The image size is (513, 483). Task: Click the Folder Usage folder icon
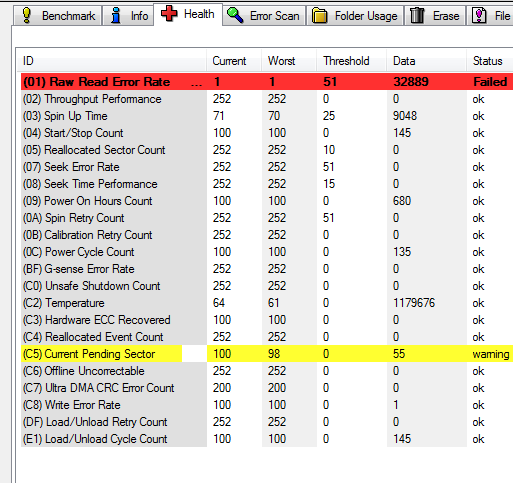(319, 16)
